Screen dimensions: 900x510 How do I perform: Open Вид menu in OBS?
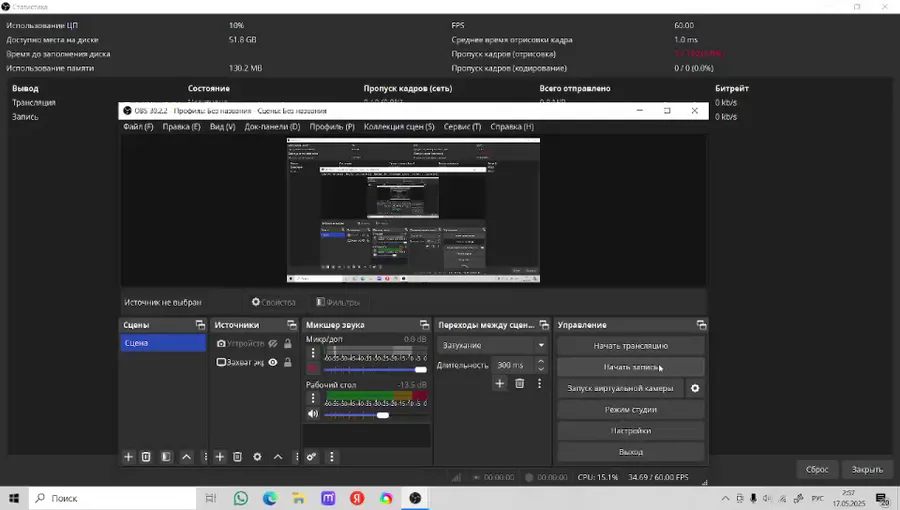222,127
